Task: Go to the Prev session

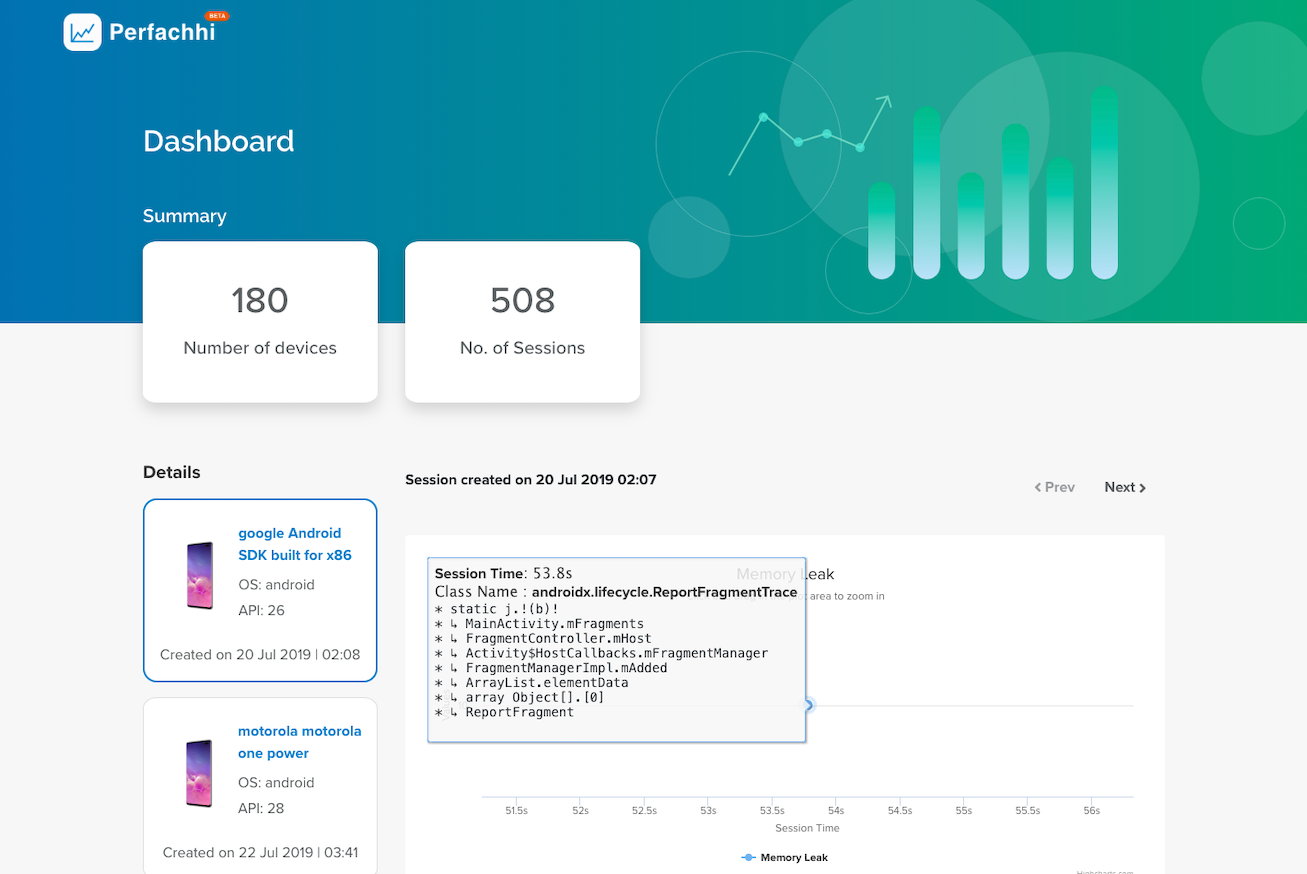Action: tap(1055, 487)
